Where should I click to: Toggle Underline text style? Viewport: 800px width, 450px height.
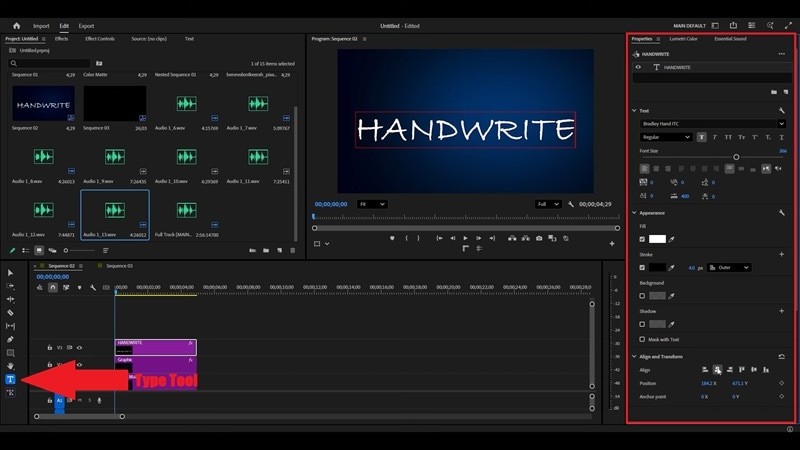(x=781, y=137)
